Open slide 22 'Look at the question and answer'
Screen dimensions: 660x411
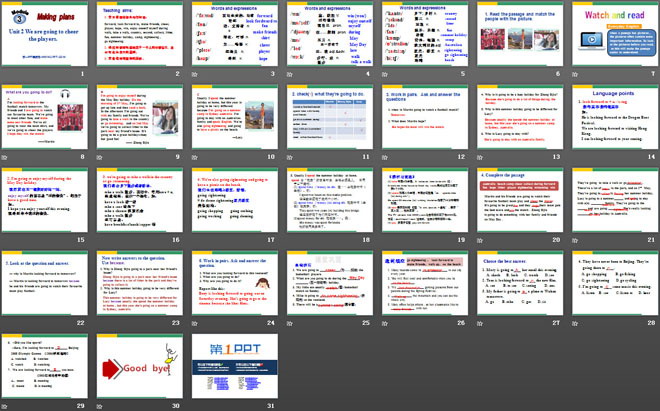click(46, 286)
